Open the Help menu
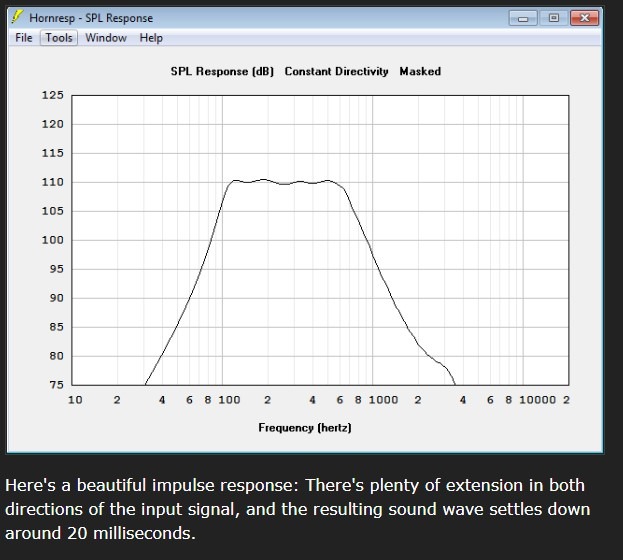The height and width of the screenshot is (560, 623). pyautogui.click(x=151, y=38)
